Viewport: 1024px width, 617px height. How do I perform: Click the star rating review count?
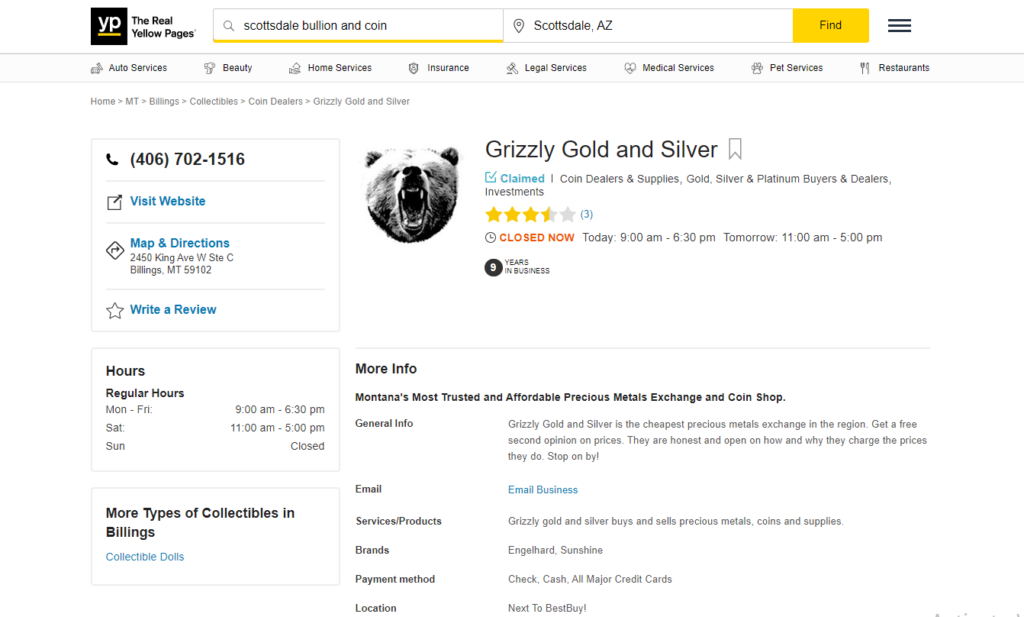[x=586, y=214]
